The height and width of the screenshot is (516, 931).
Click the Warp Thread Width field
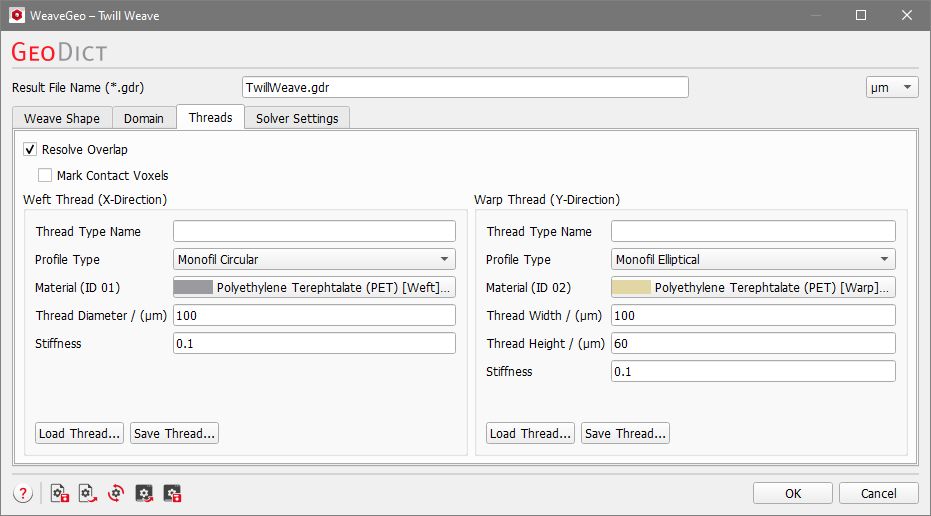pos(753,315)
